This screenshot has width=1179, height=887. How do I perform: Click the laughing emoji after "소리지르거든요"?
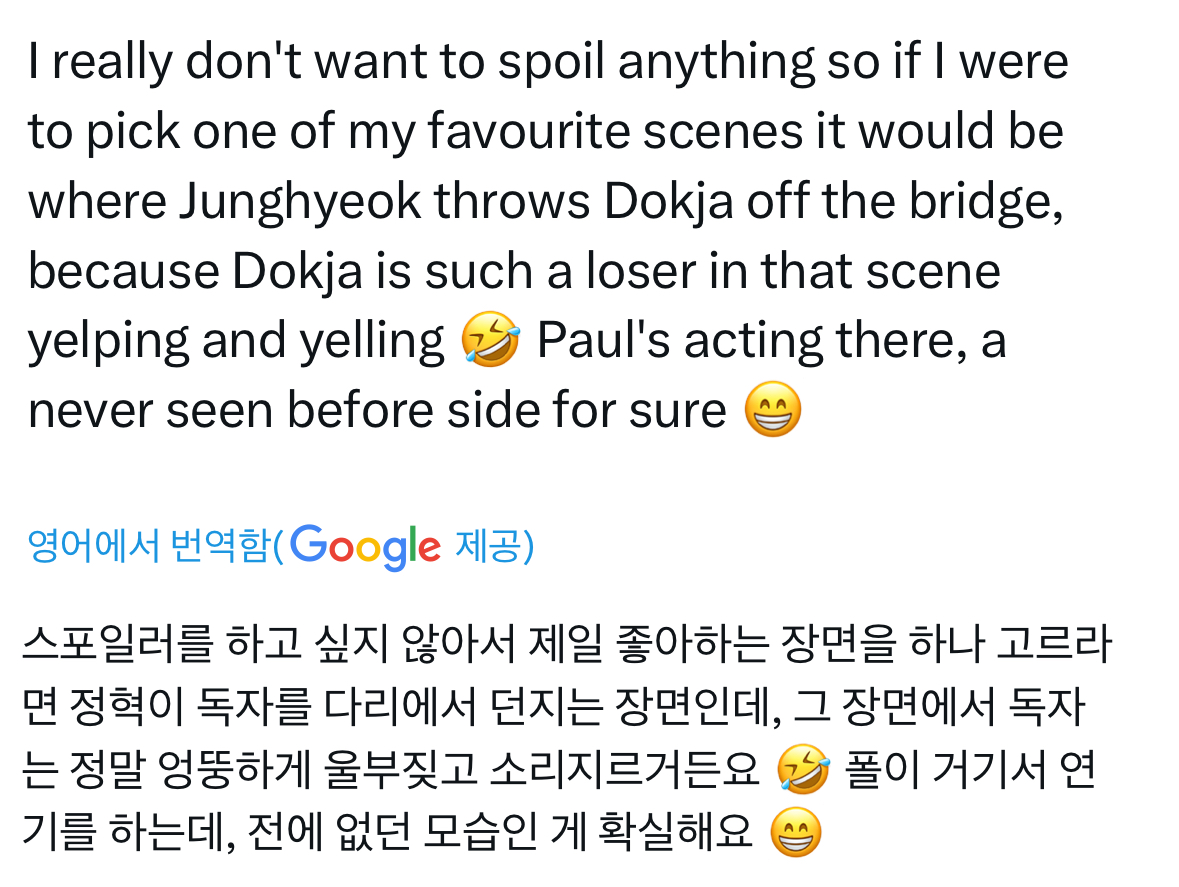(803, 771)
